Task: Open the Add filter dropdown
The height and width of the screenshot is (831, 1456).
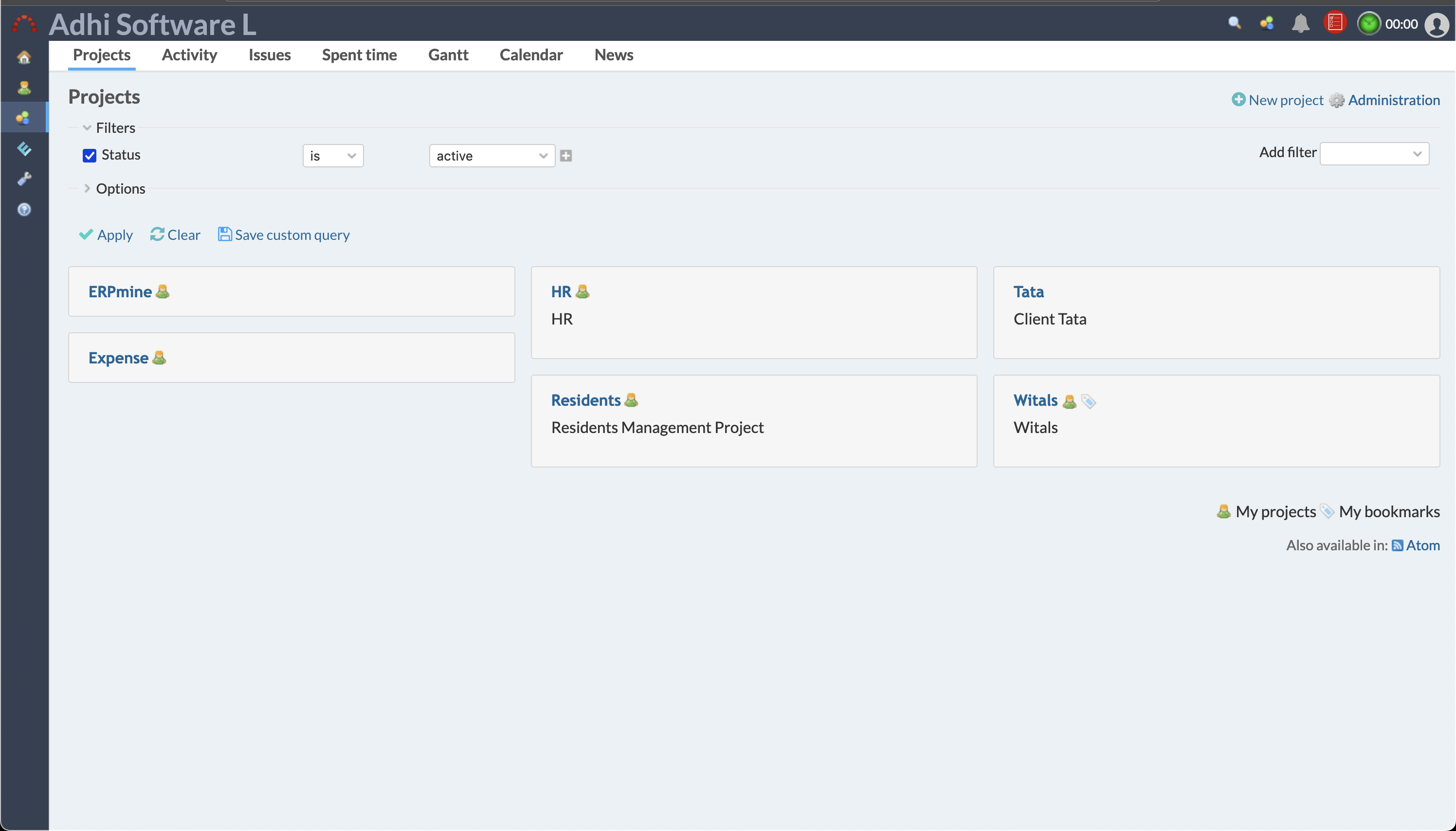Action: pos(1374,154)
